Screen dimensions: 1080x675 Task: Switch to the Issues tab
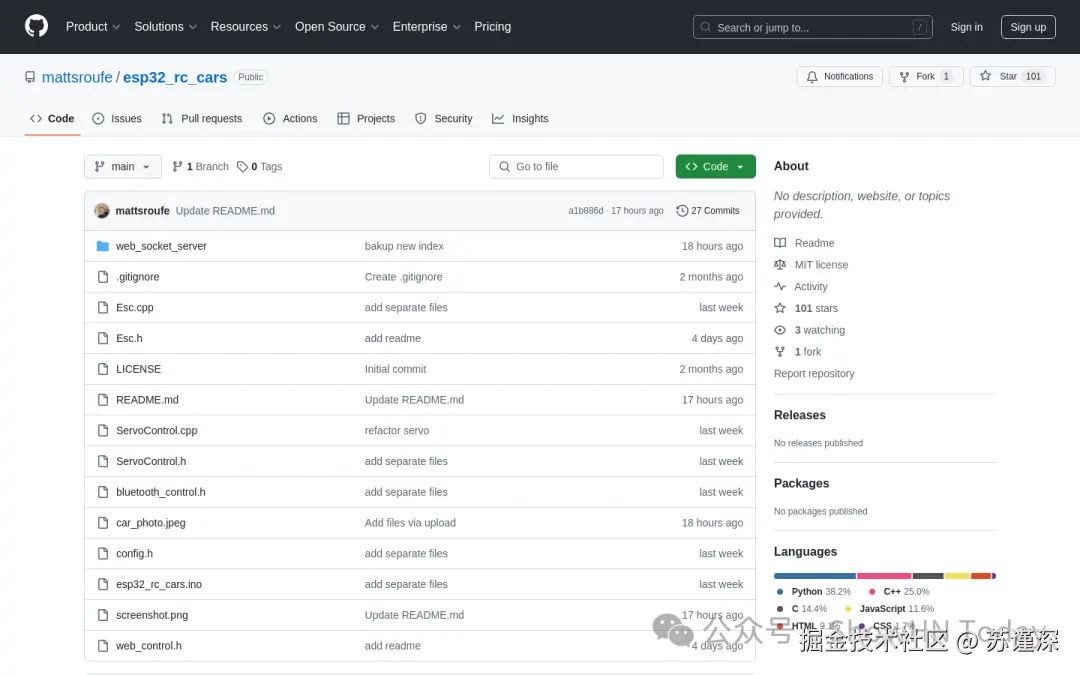pos(117,118)
